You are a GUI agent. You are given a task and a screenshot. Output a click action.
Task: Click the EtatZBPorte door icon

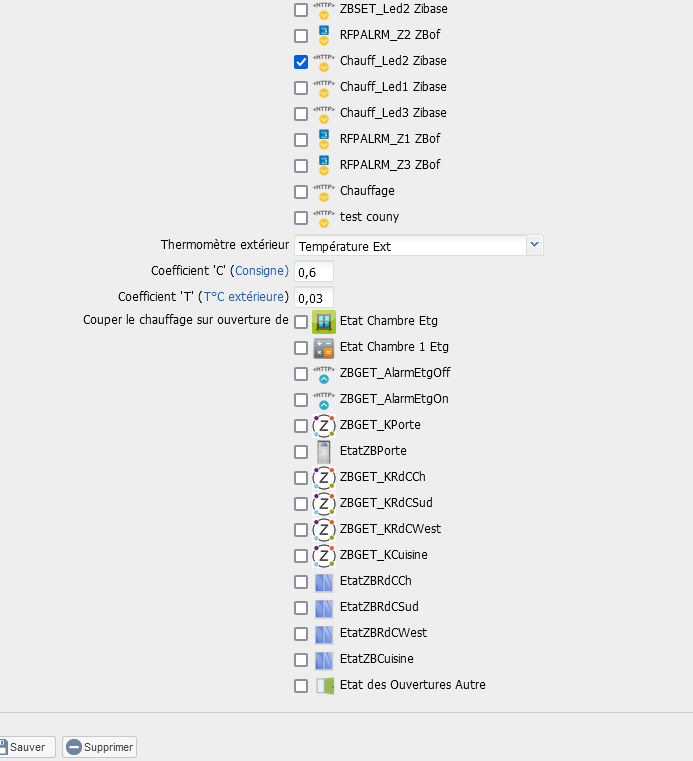point(323,451)
